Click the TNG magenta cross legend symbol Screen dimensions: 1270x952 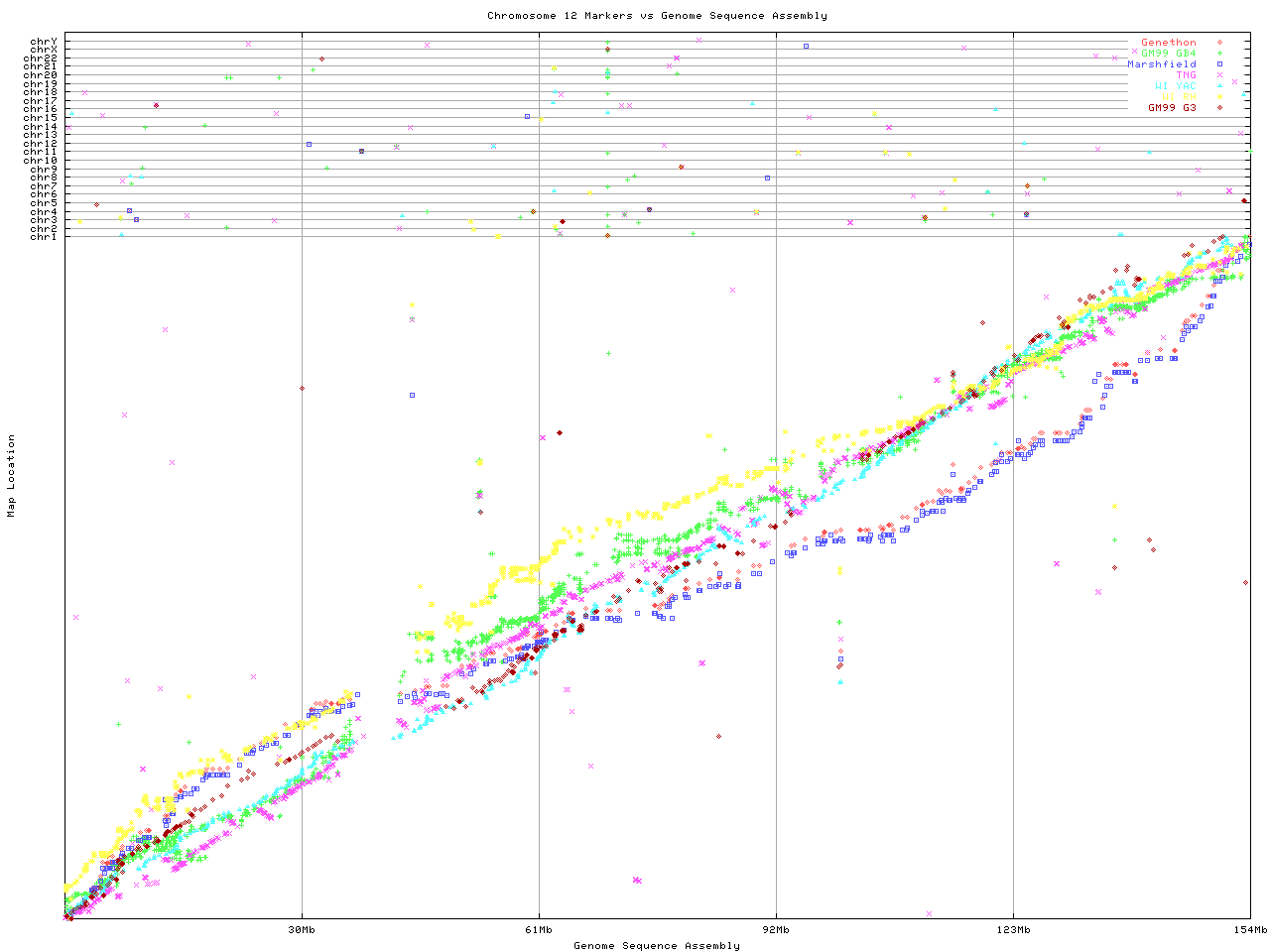pos(1219,75)
